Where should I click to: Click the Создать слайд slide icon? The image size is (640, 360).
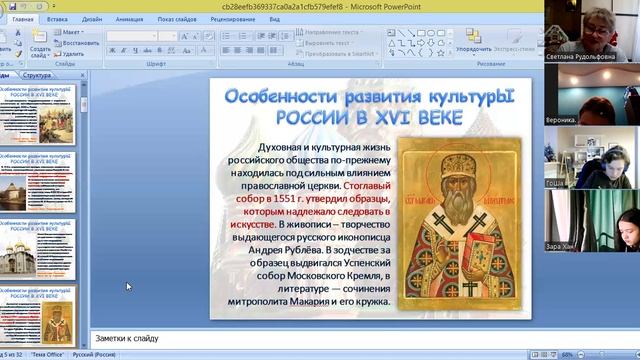(x=40, y=36)
